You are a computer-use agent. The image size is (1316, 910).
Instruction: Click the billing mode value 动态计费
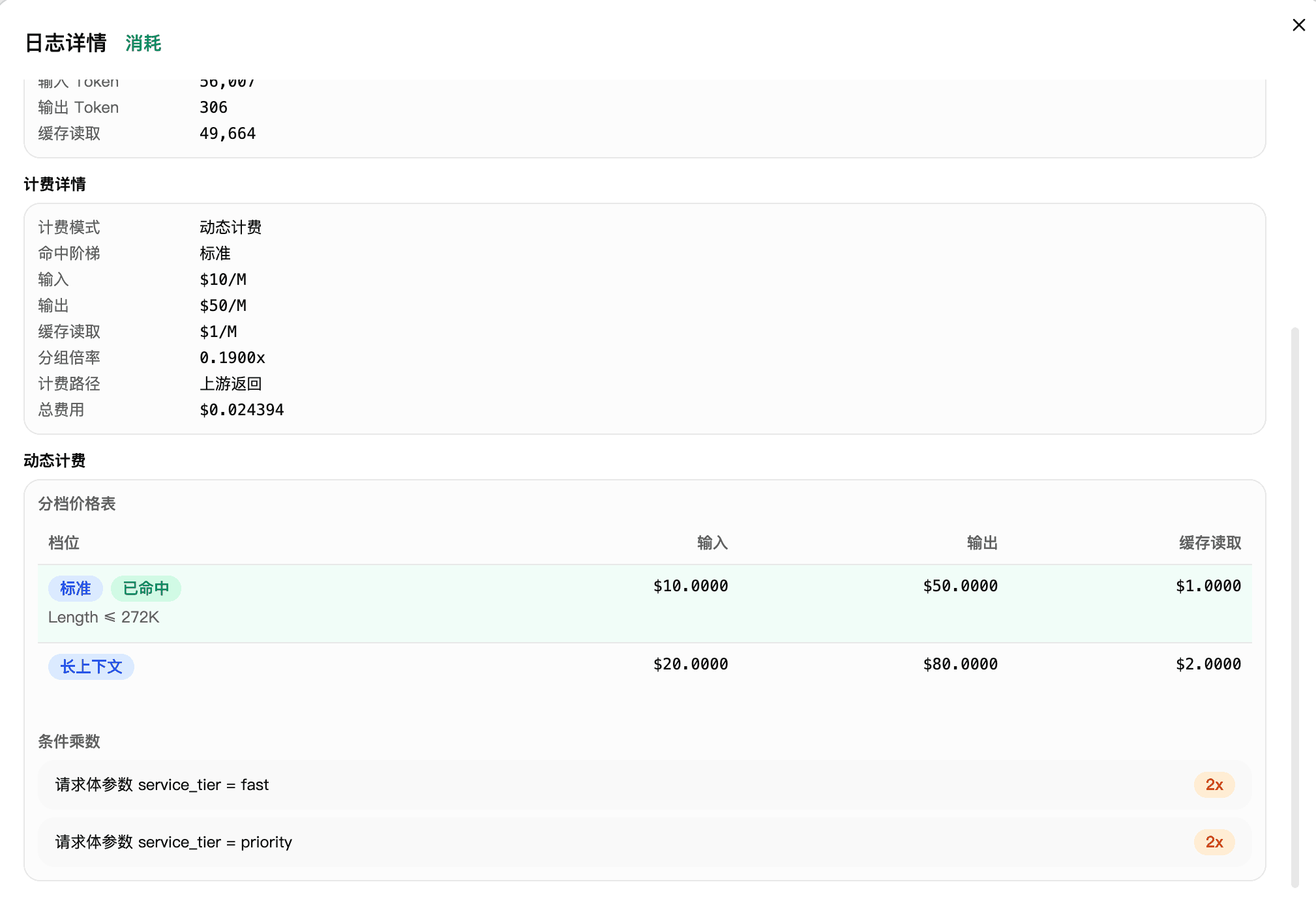tap(231, 227)
